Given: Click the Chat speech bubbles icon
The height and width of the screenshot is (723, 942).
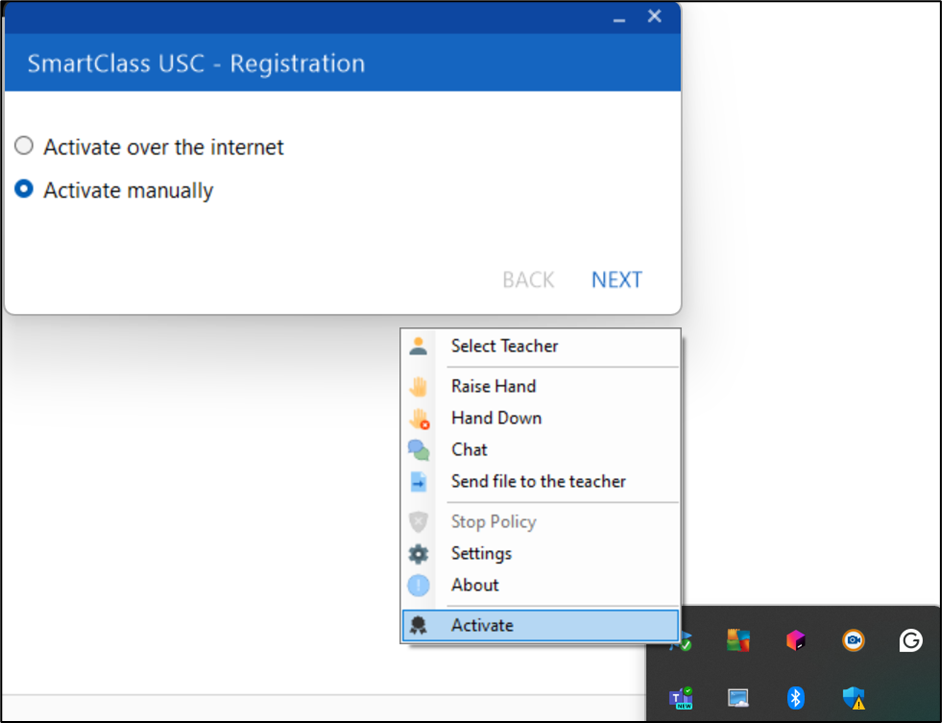Looking at the screenshot, I should tap(419, 450).
